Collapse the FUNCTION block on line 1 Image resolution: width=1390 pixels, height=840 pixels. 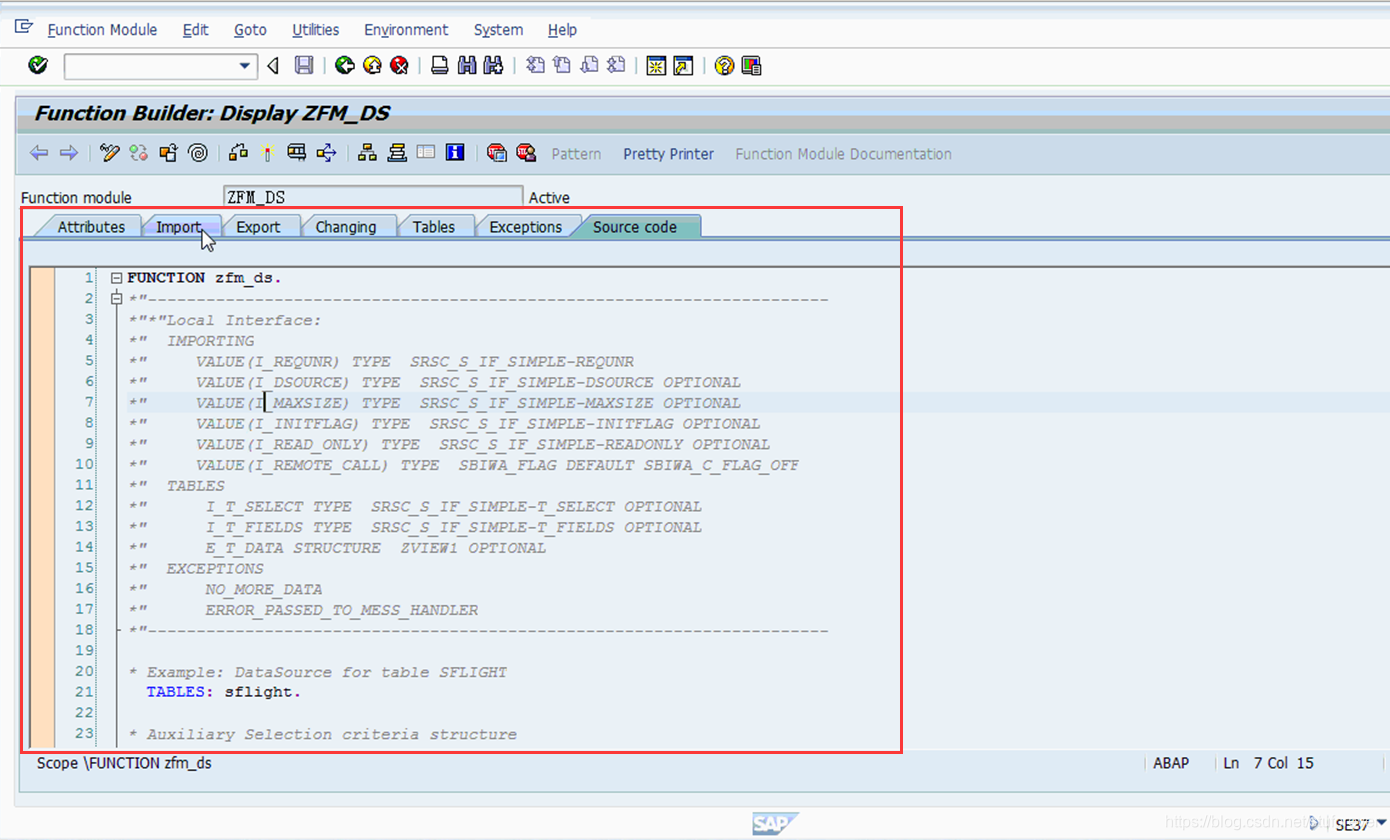pos(116,278)
